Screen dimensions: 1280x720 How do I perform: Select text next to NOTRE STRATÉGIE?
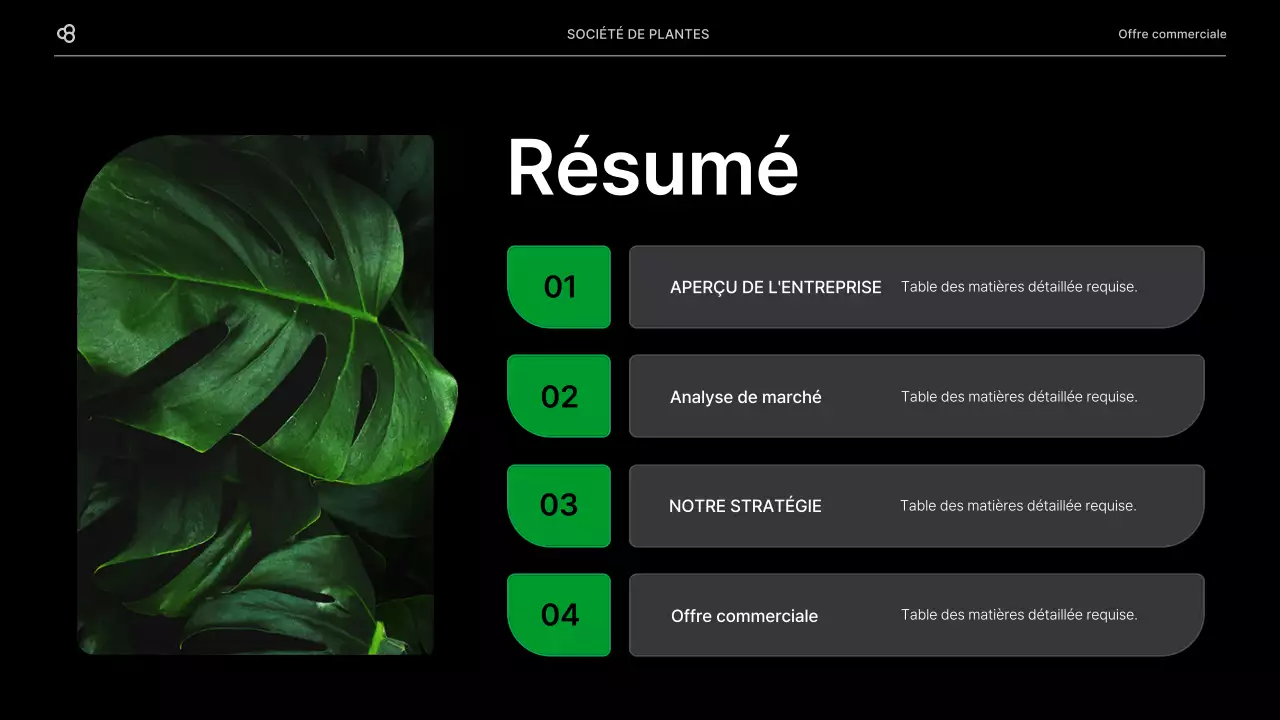(x=1019, y=506)
